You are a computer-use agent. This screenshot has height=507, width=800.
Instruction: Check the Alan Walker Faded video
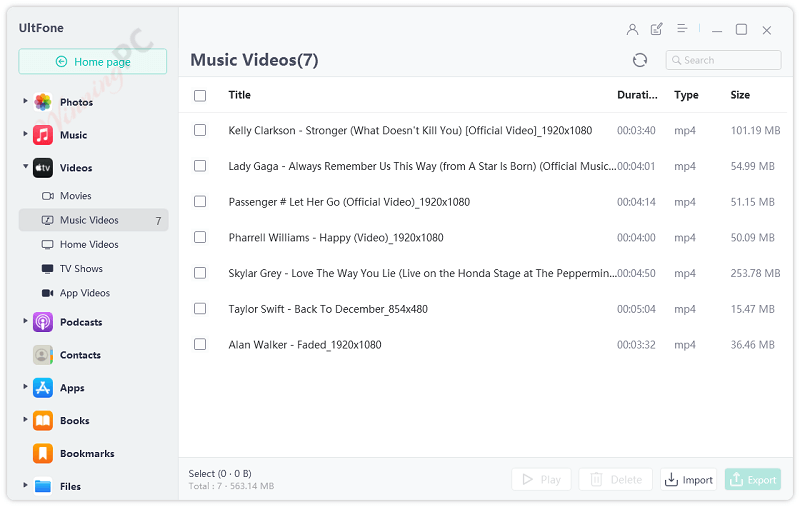[200, 345]
